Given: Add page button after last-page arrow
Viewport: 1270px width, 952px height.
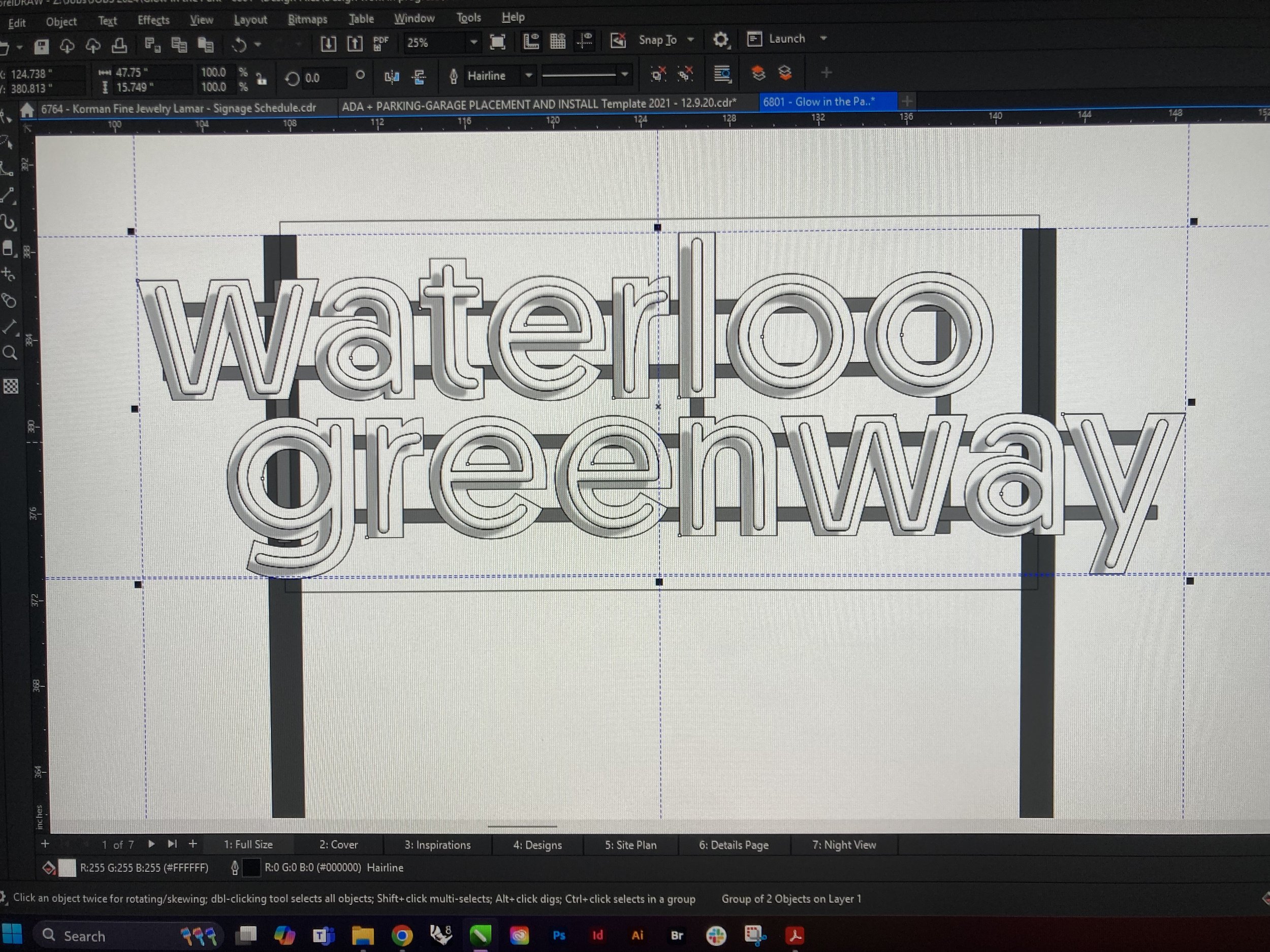Looking at the screenshot, I should coord(193,843).
